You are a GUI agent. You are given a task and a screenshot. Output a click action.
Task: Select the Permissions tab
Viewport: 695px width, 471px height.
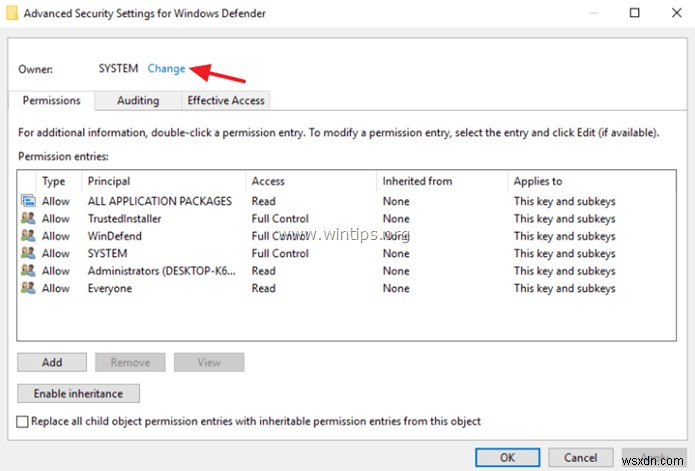pos(52,100)
